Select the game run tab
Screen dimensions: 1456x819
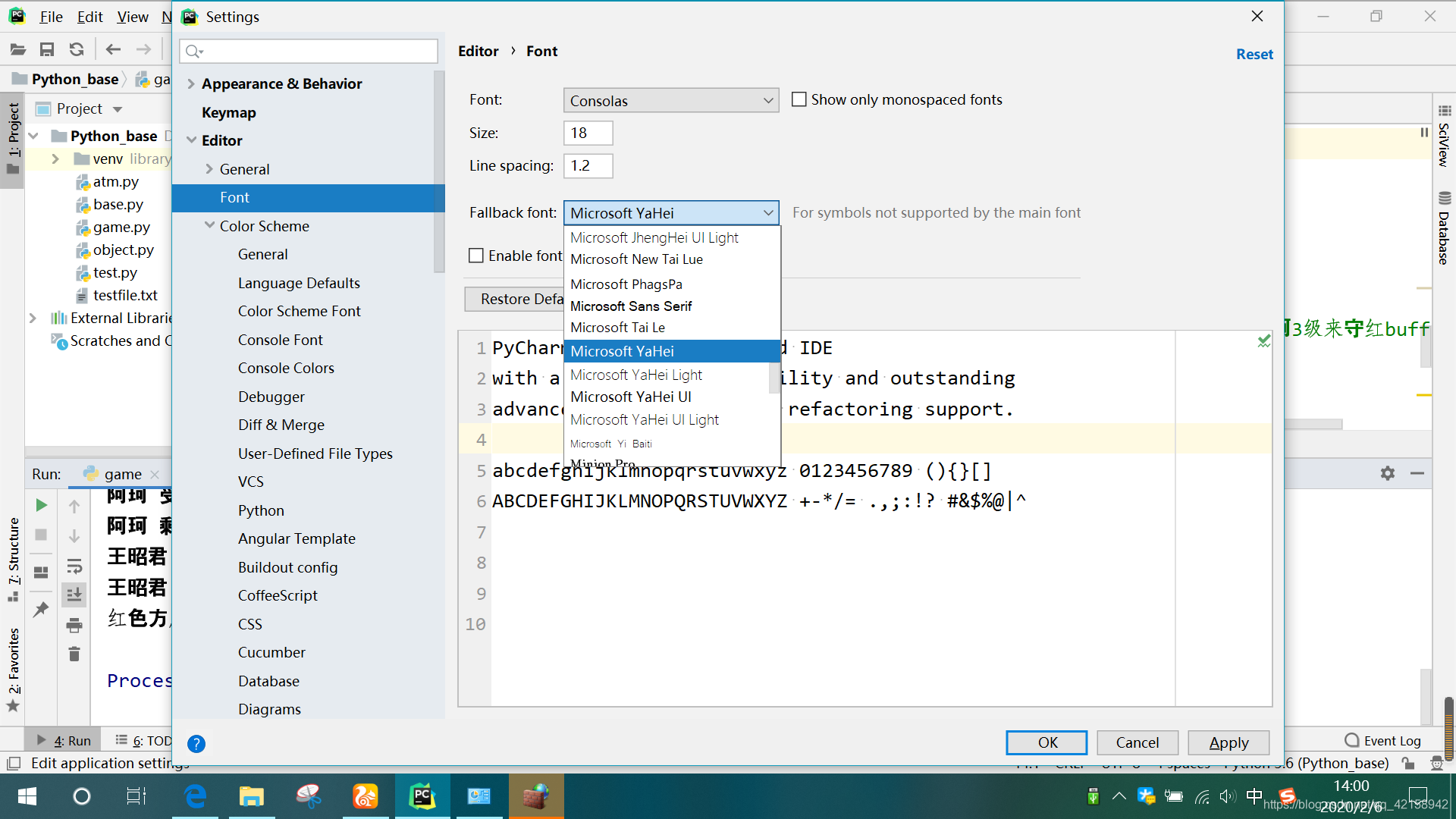pos(122,474)
